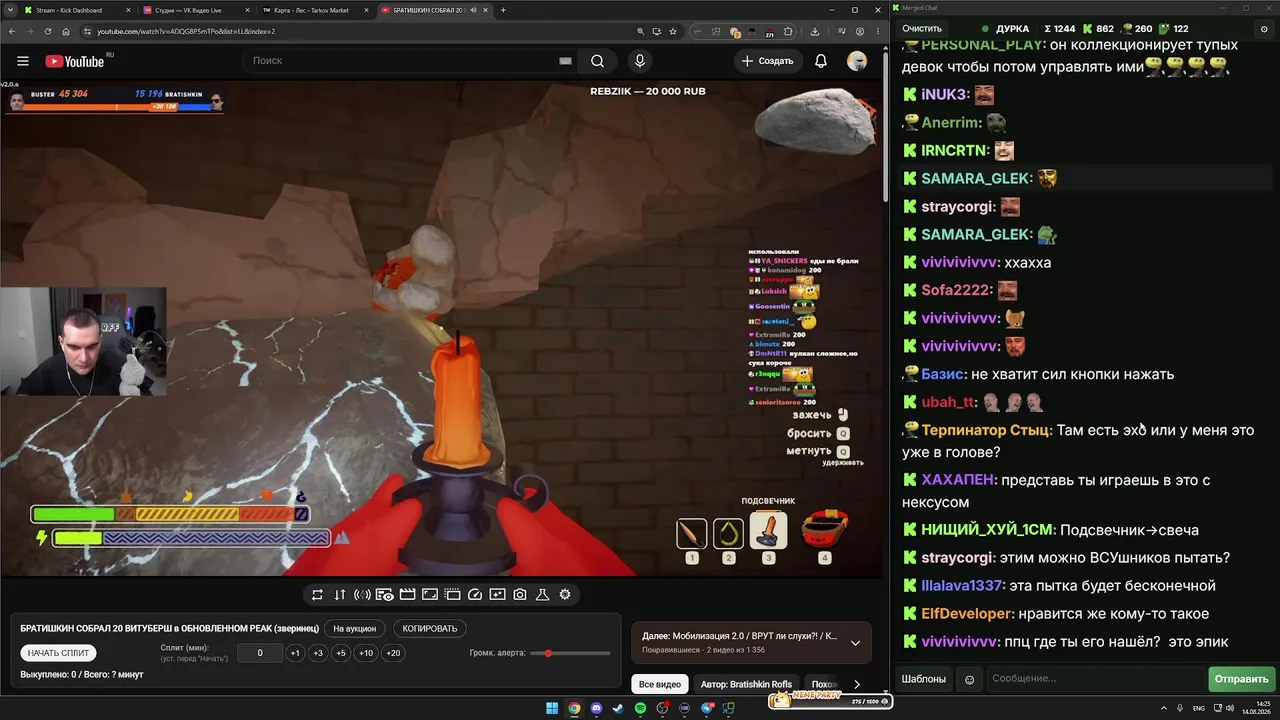Open the emoji picker in chat
Image resolution: width=1280 pixels, height=720 pixels.
tap(969, 679)
